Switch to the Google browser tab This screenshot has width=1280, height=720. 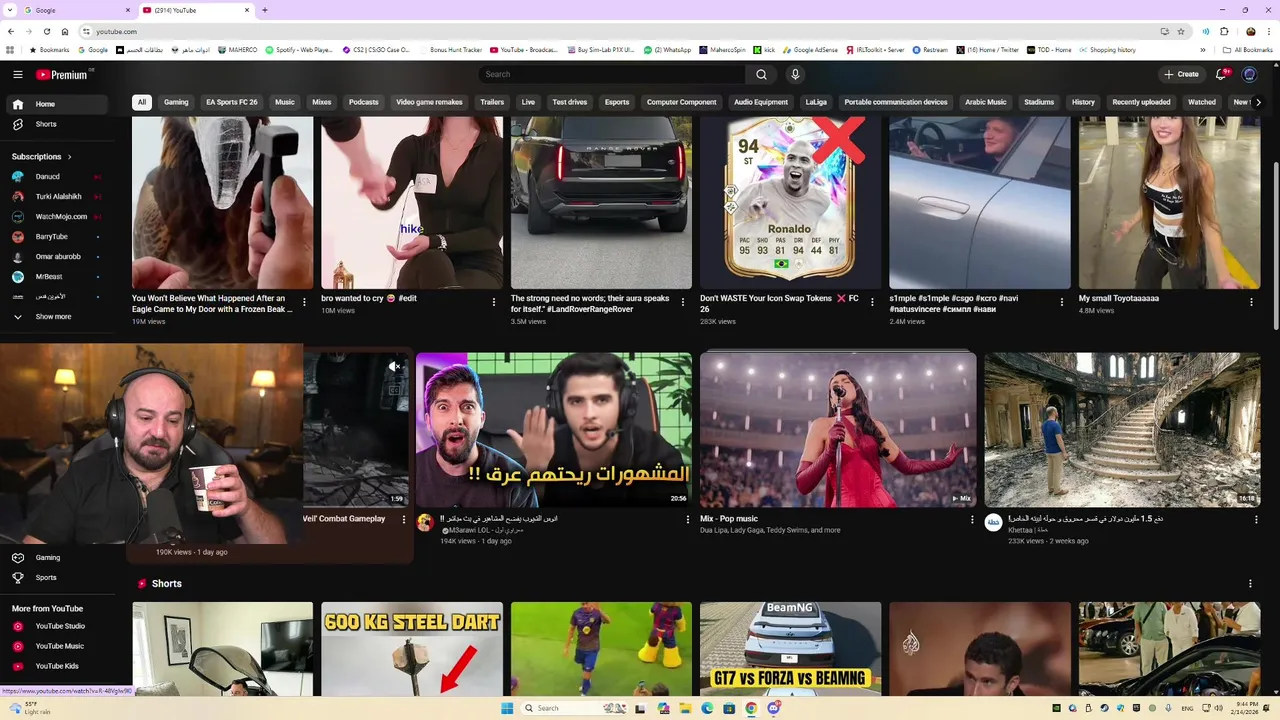pos(76,10)
